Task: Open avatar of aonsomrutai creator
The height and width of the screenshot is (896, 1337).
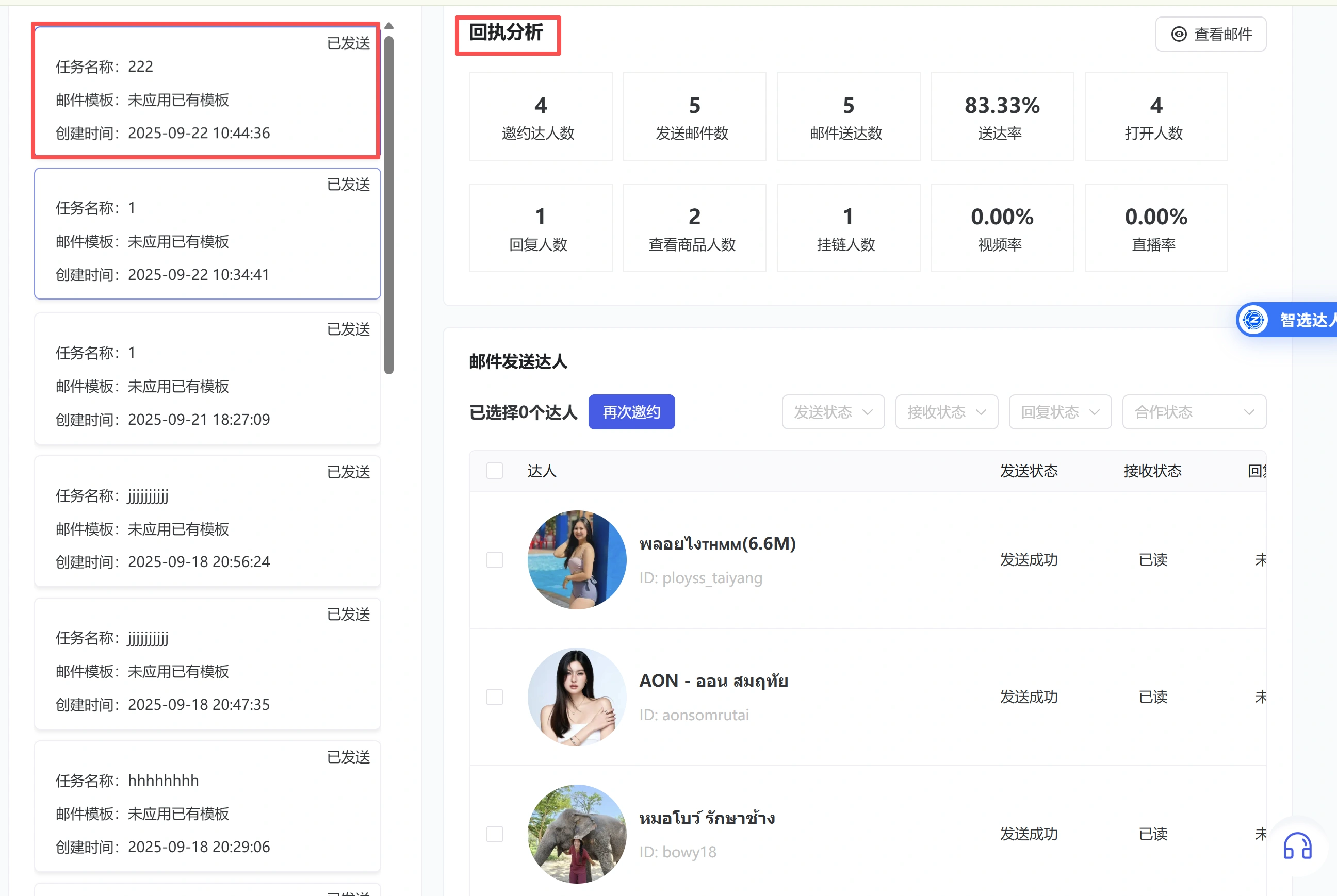Action: 576,696
